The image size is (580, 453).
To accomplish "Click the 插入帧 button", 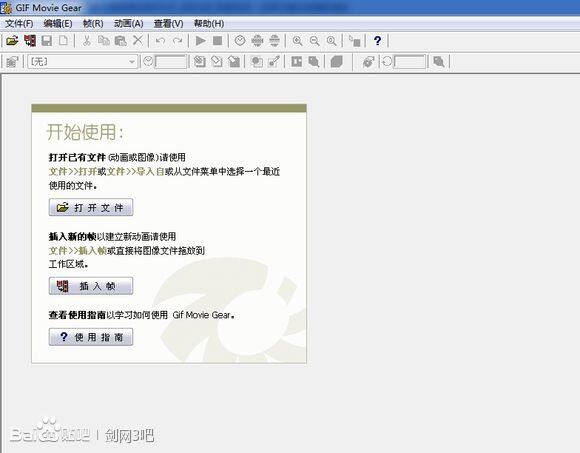I will click(91, 286).
